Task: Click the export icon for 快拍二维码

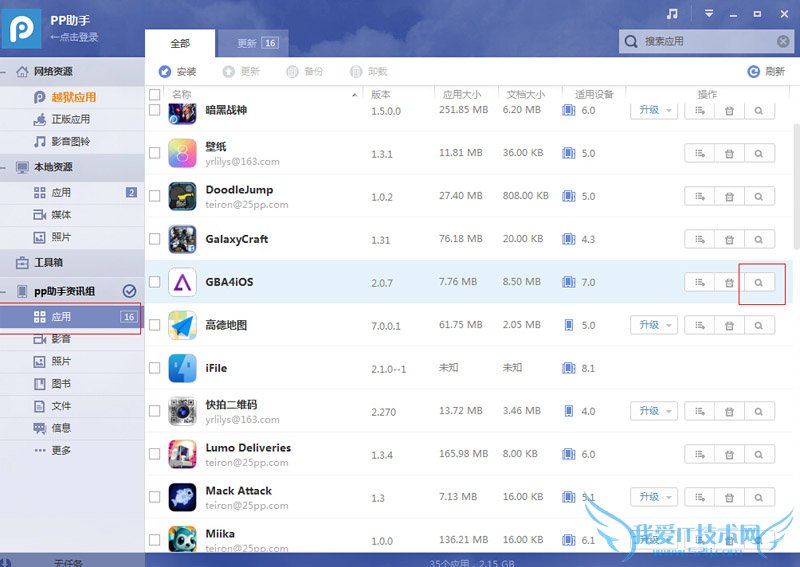Action: [699, 411]
